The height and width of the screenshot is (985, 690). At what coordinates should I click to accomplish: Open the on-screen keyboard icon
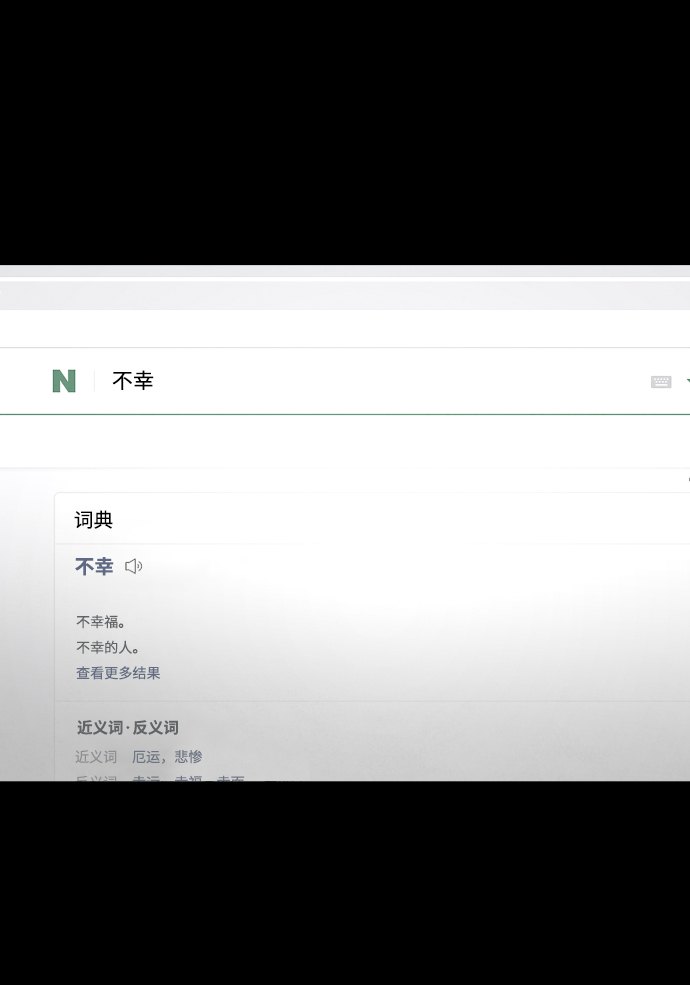660,382
